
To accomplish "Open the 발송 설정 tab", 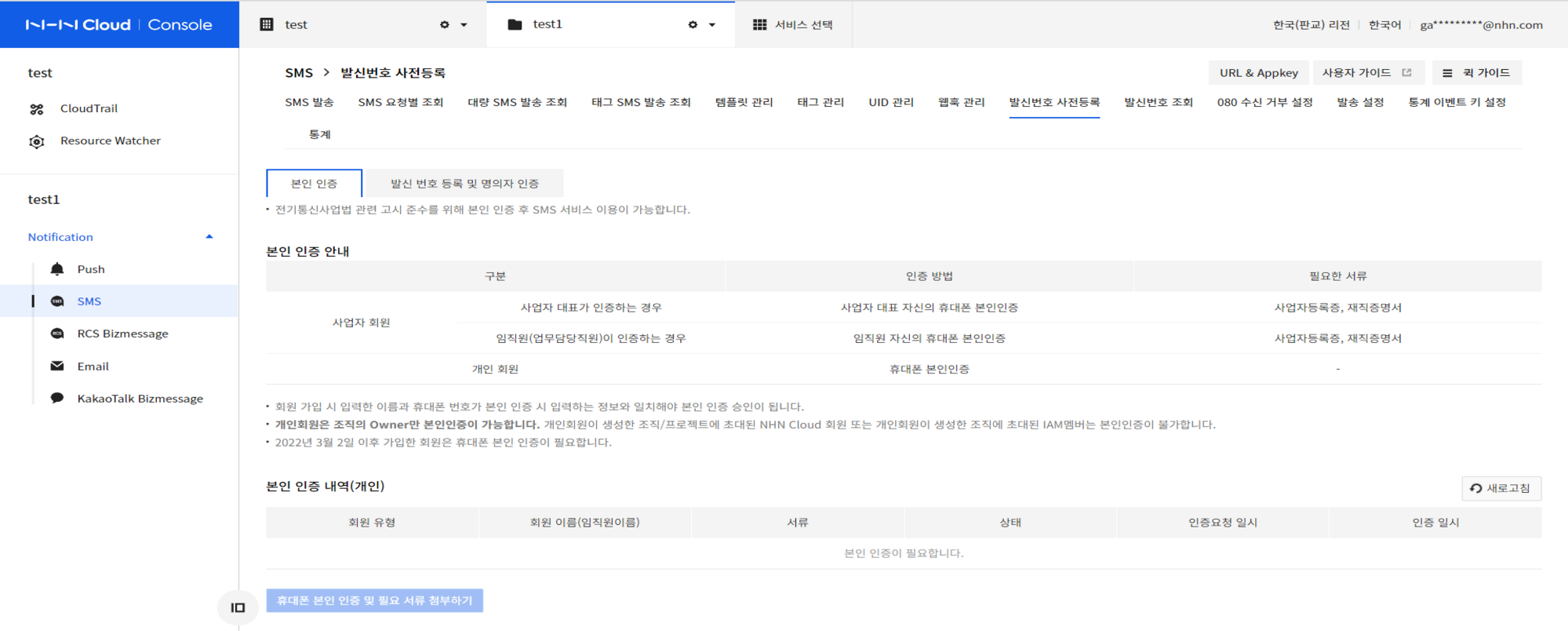I will click(1360, 102).
